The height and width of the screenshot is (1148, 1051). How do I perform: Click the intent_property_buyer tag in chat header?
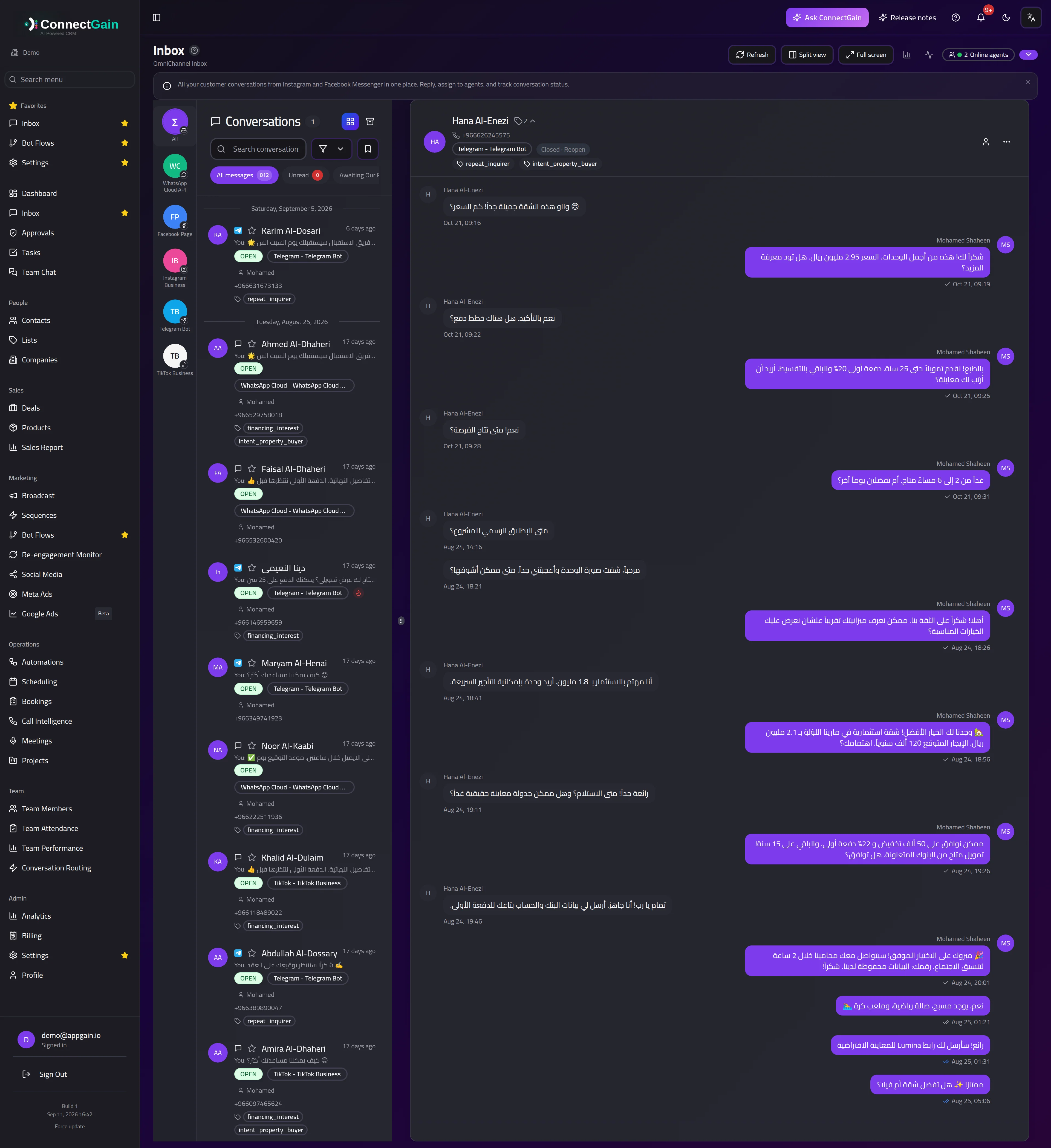pos(560,163)
